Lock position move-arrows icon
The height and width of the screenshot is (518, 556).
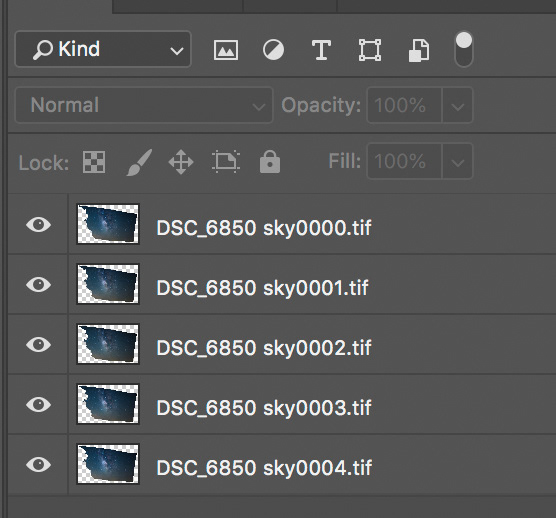pos(181,162)
